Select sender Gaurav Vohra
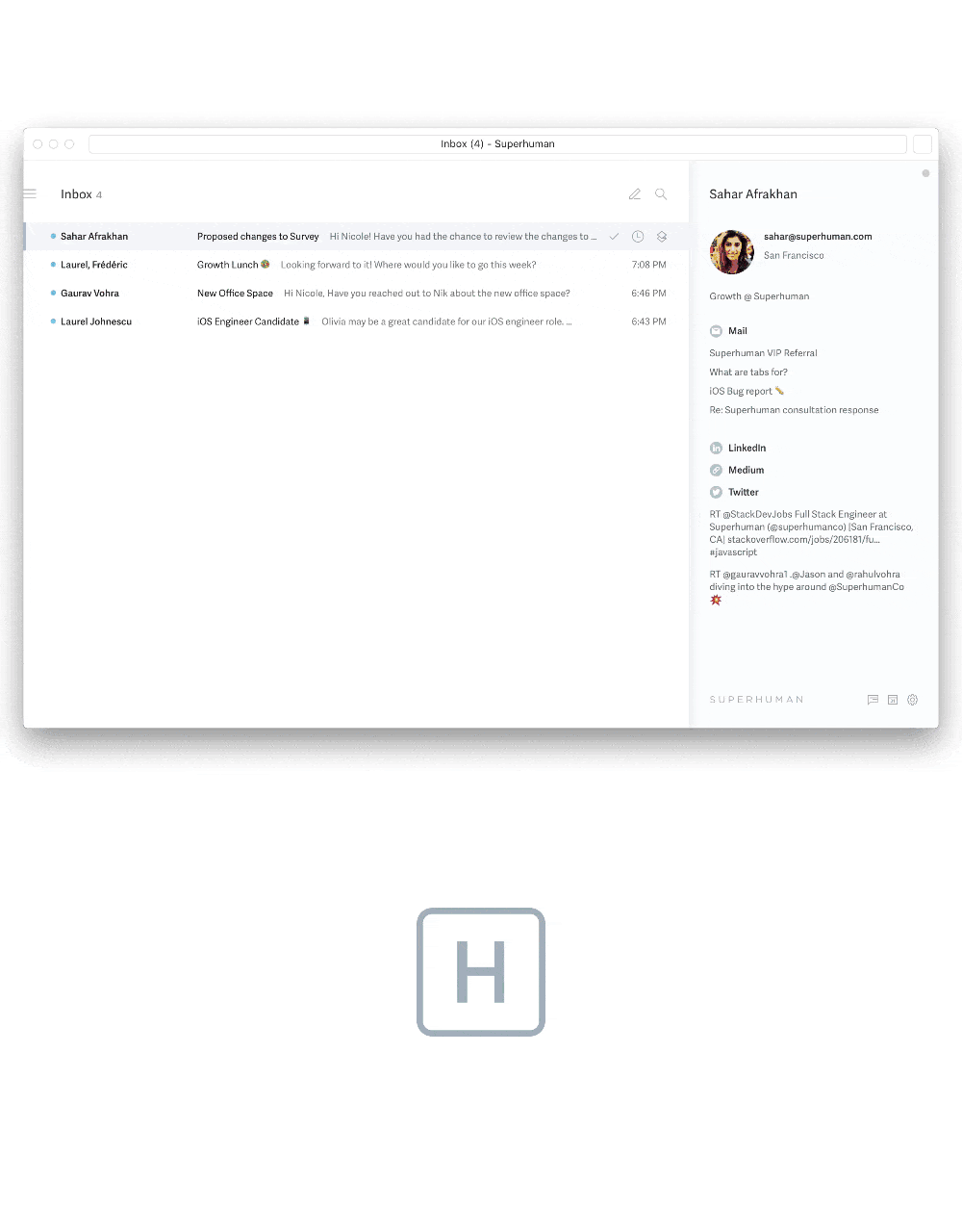Screen dimensions: 962x1232 [x=90, y=294]
